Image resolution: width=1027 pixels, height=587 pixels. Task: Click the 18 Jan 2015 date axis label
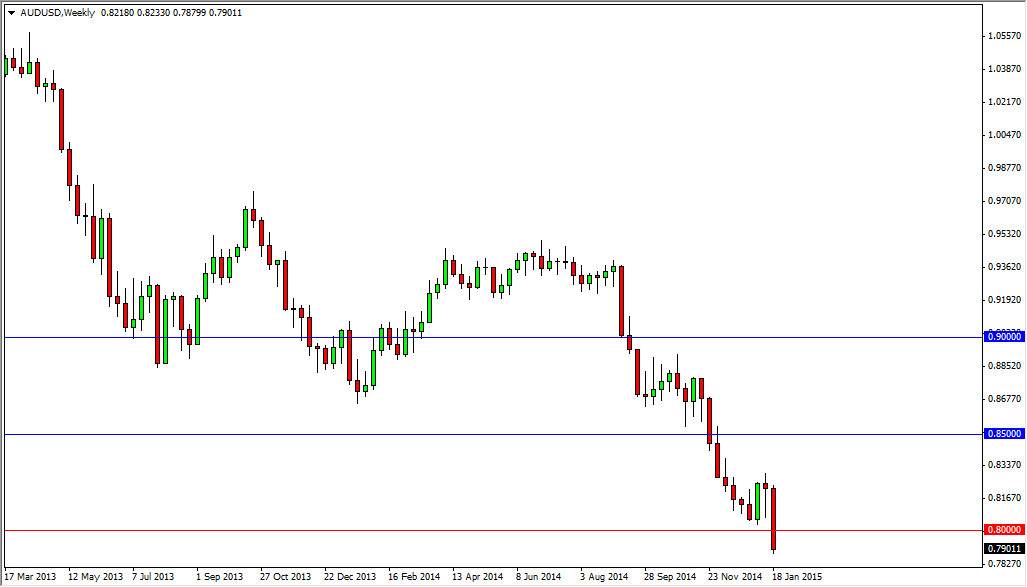(x=799, y=577)
